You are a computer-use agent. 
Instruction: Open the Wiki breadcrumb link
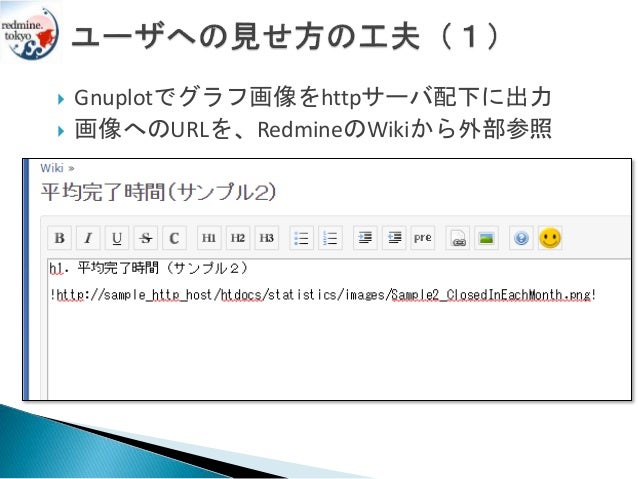pos(52,168)
